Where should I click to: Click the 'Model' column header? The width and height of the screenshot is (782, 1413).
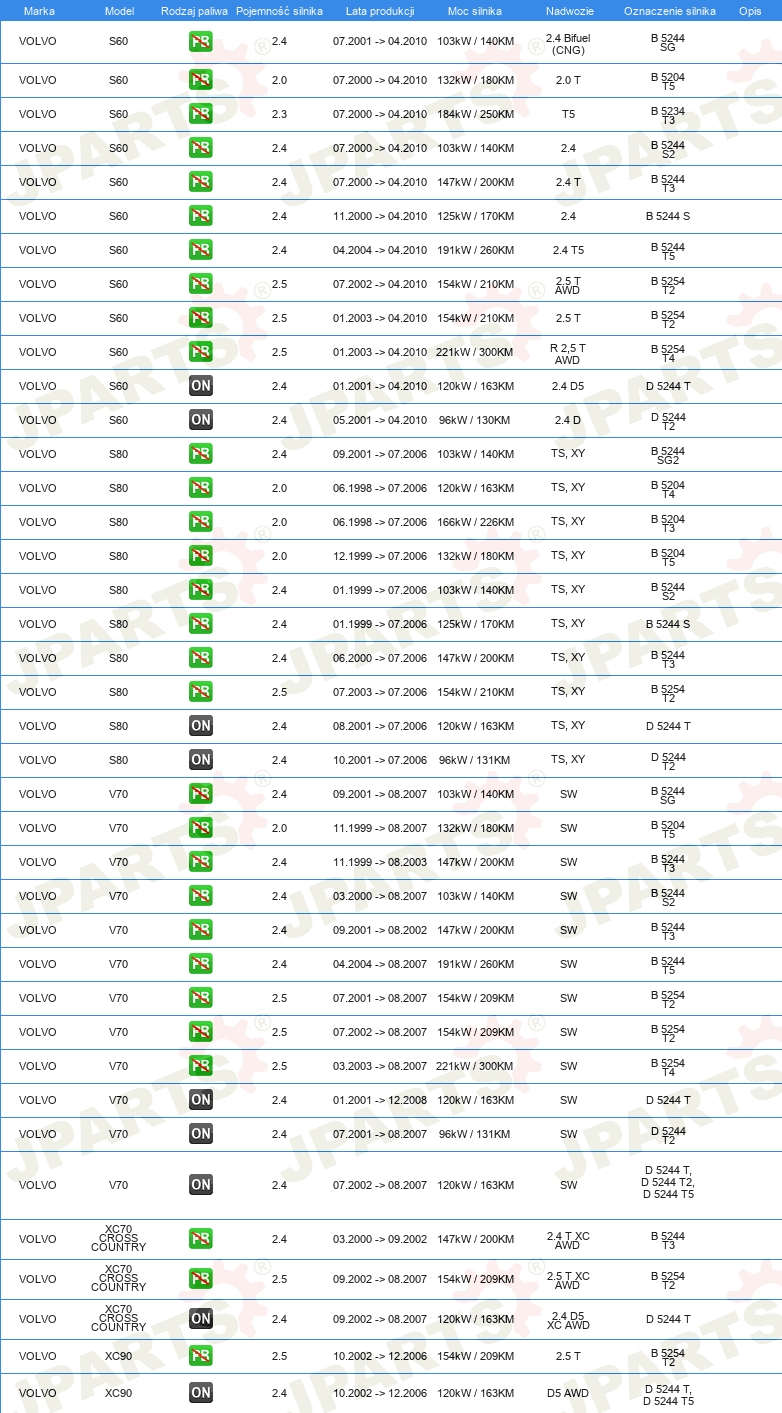coord(119,10)
